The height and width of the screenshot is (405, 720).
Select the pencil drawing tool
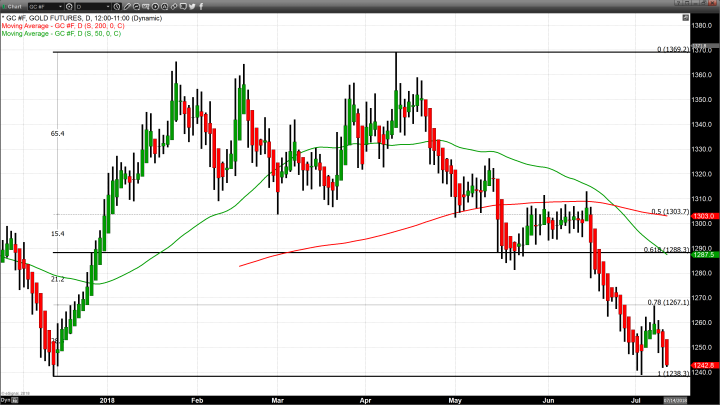[127, 7]
